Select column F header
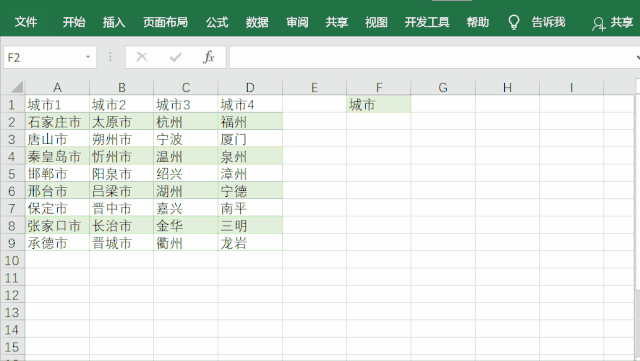 (379, 87)
